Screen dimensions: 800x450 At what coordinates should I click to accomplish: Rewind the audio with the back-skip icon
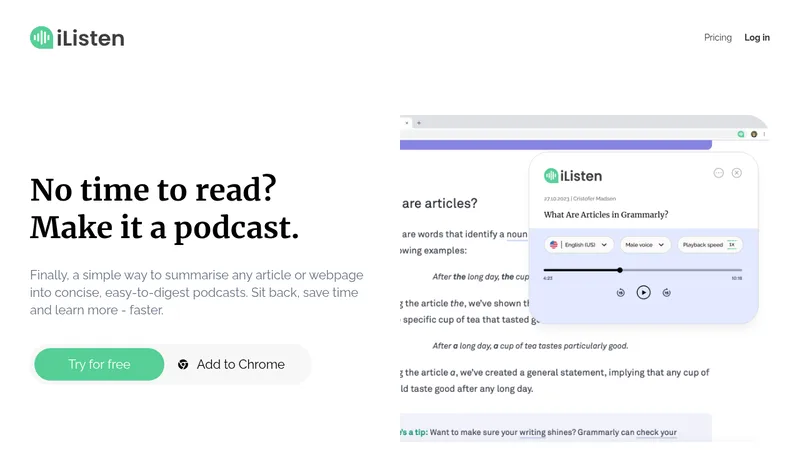click(x=620, y=293)
